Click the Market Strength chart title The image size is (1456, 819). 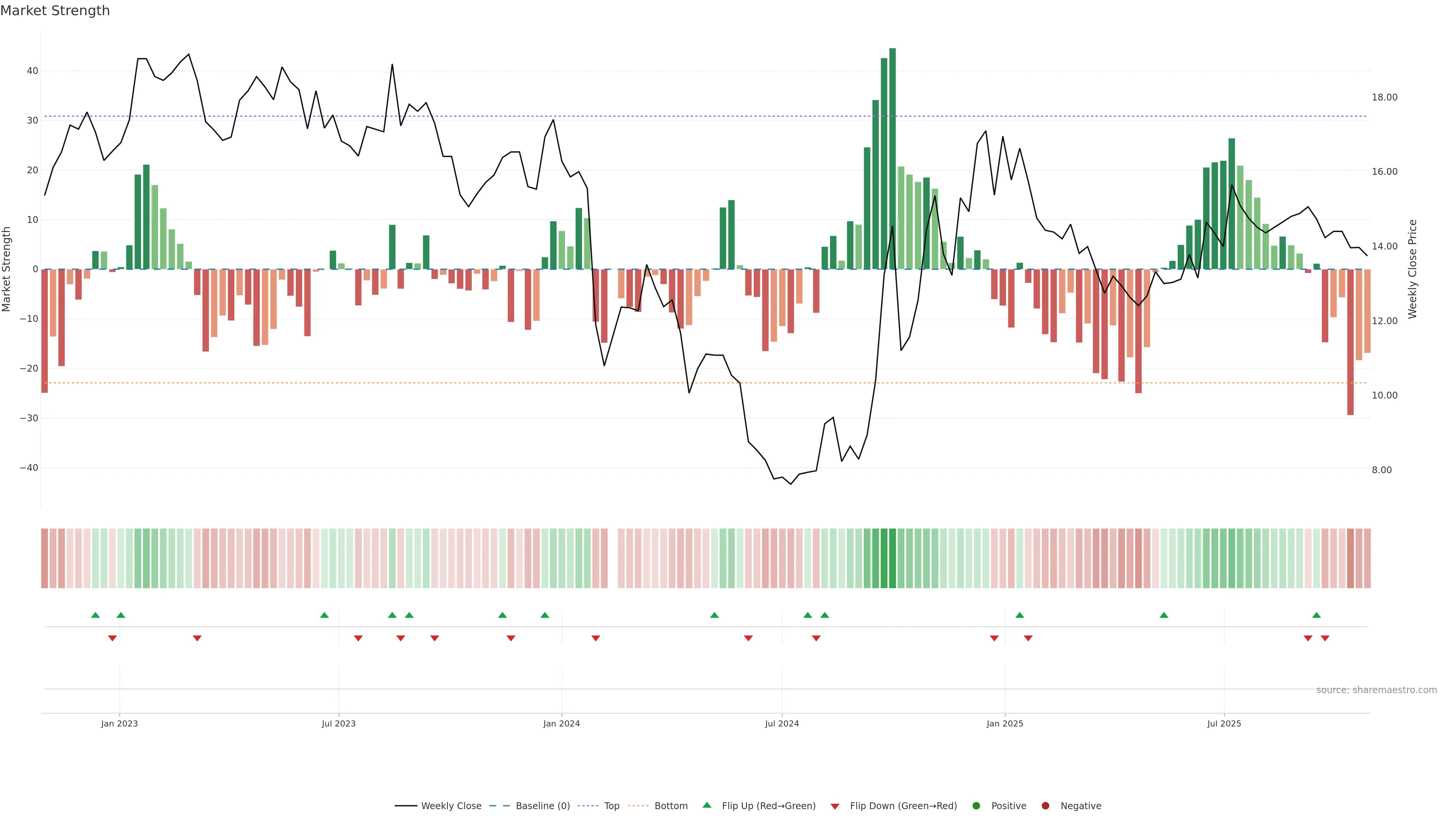click(55, 11)
